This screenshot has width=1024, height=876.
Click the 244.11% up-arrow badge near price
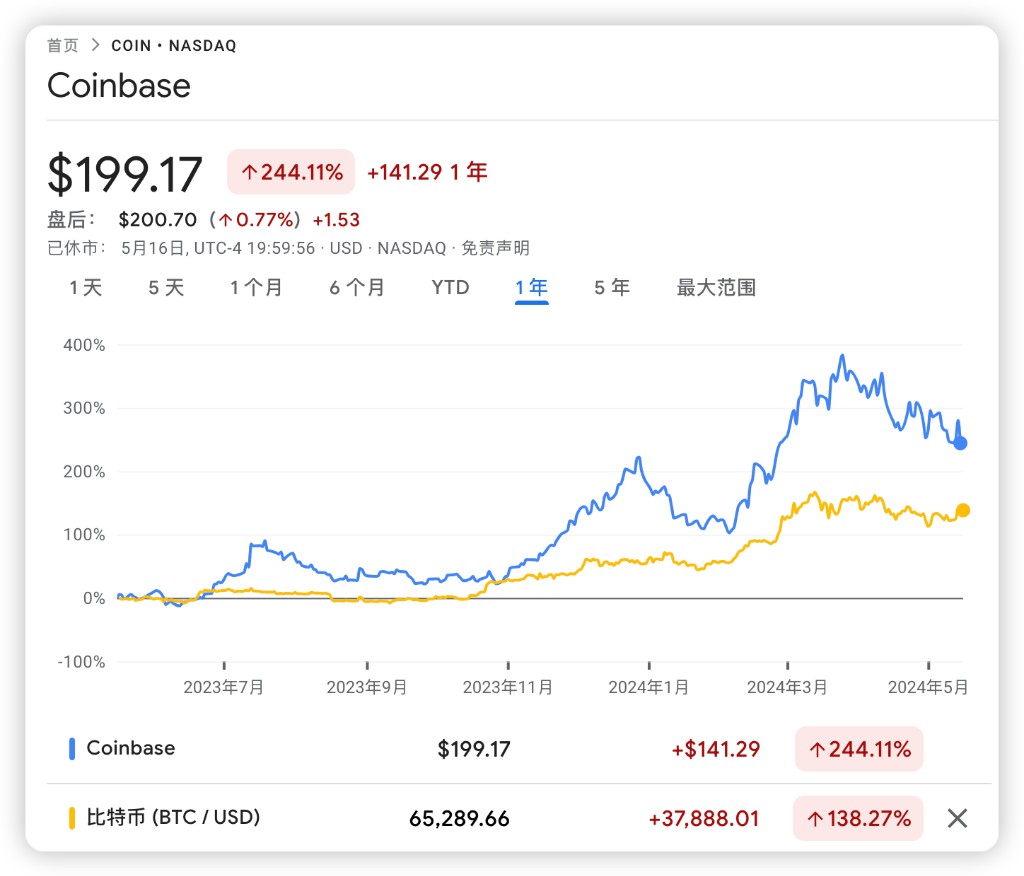(291, 172)
